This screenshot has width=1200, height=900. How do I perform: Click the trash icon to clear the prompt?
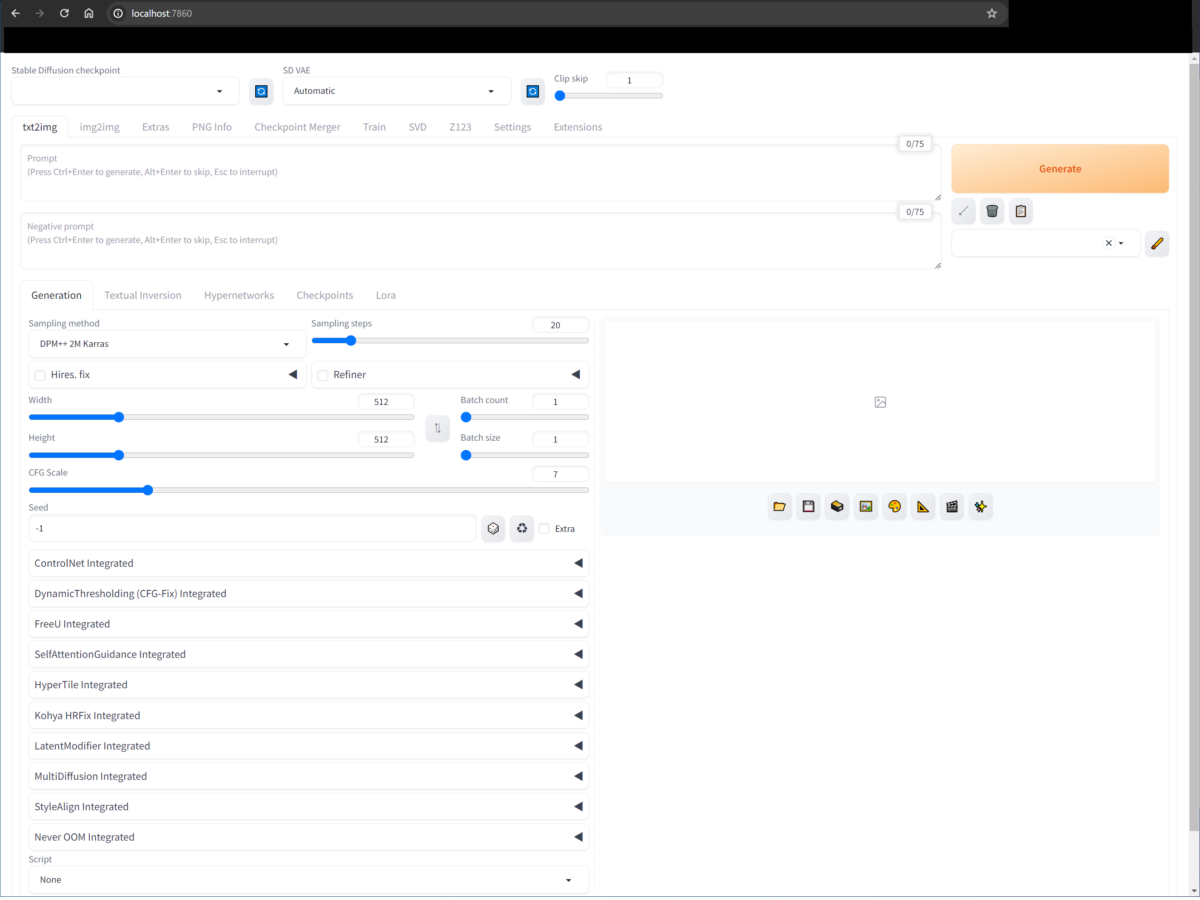(992, 211)
